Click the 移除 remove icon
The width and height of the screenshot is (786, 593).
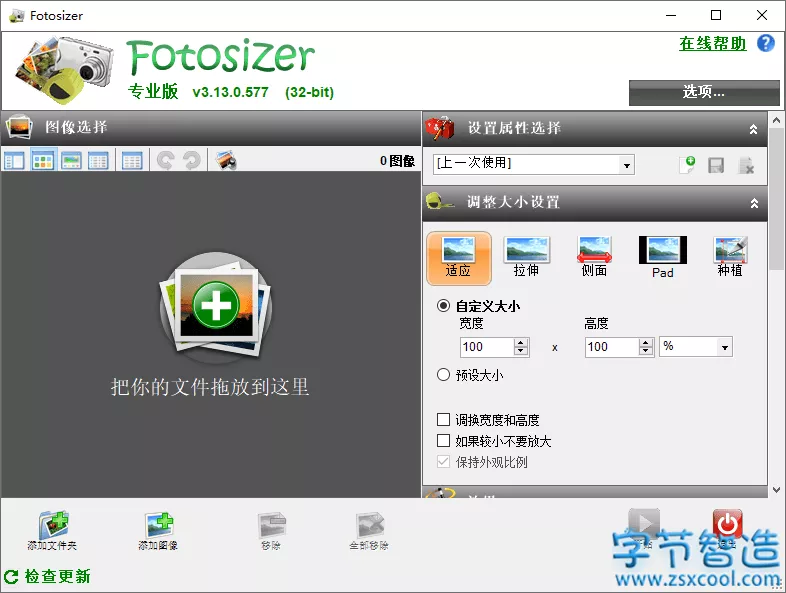[x=271, y=530]
